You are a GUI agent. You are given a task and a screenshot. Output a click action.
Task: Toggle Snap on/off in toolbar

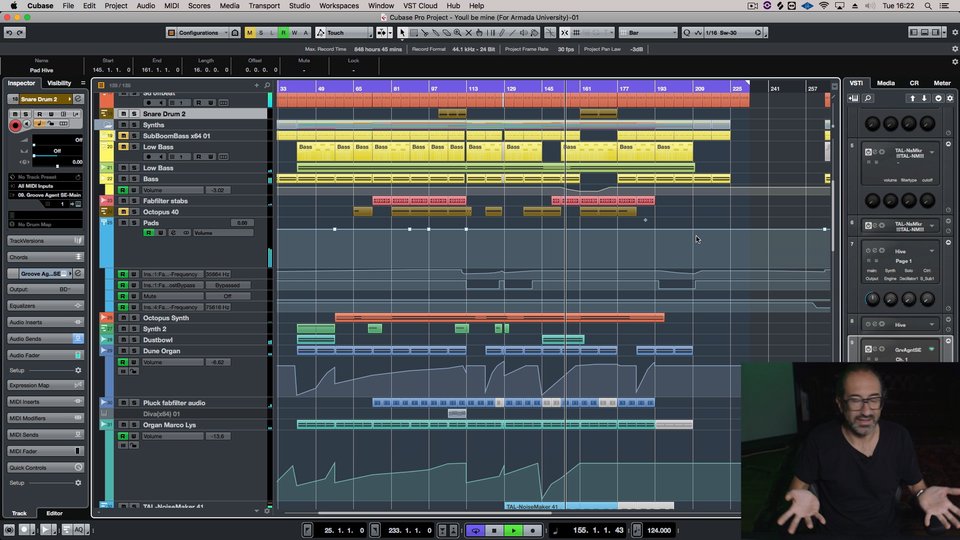[x=564, y=32]
